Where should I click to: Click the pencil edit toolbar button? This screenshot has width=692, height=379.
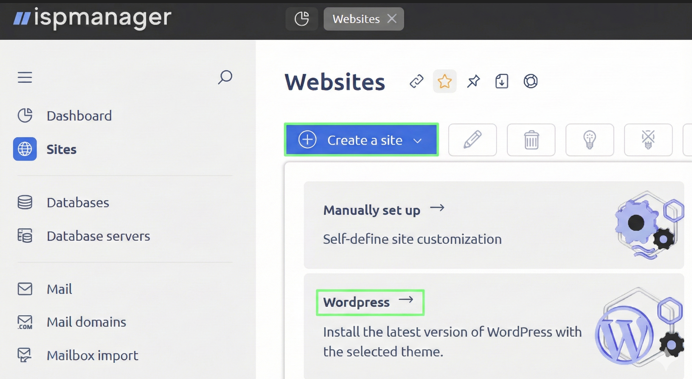472,140
